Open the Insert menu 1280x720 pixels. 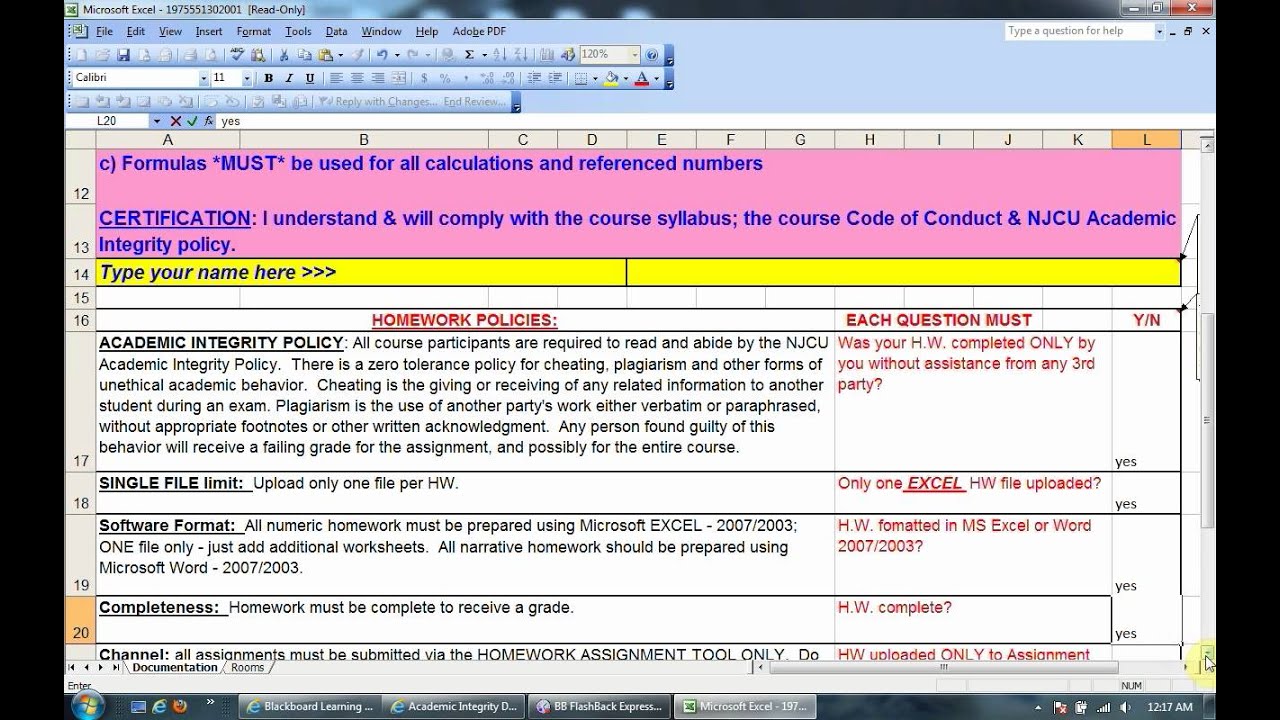tap(209, 32)
